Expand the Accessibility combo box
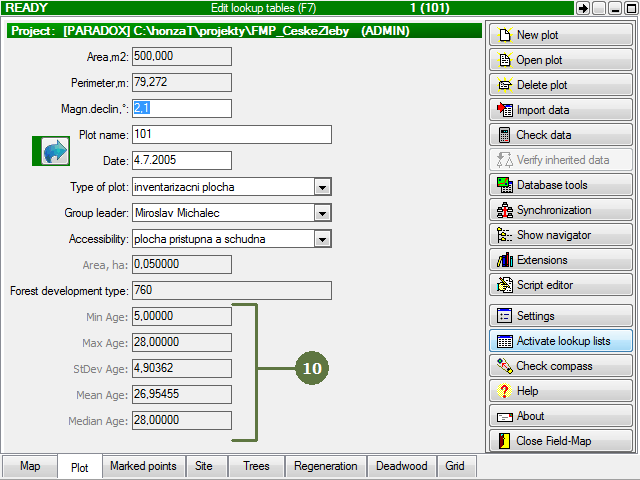Image resolution: width=640 pixels, height=480 pixels. coord(322,238)
